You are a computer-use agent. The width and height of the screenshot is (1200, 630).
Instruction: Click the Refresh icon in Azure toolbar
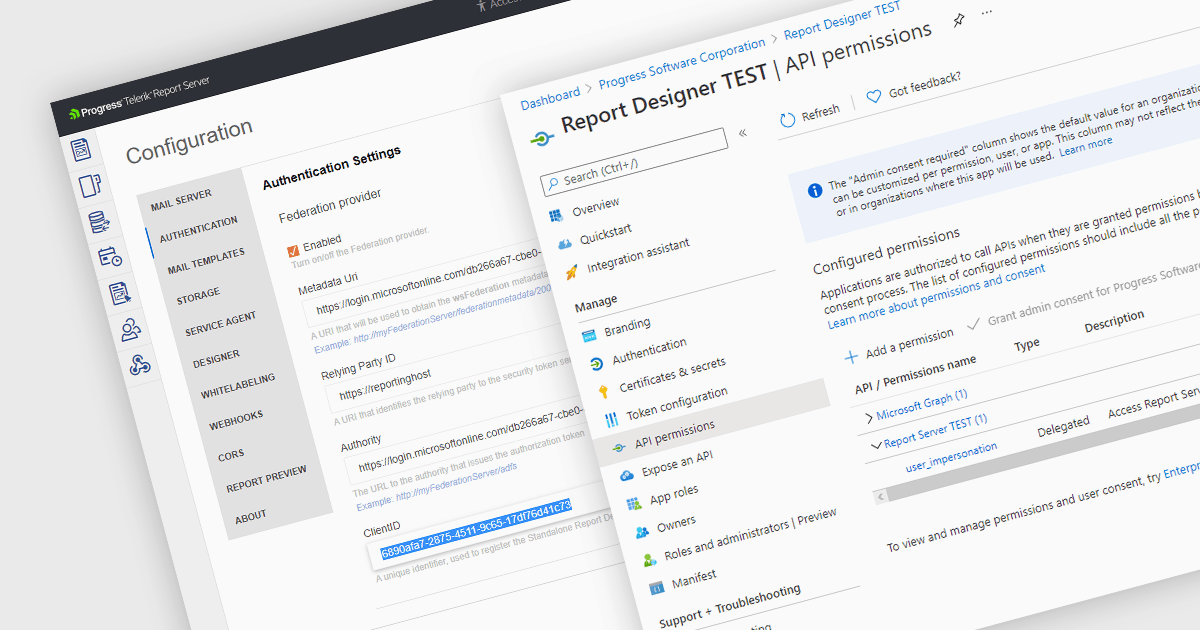787,118
